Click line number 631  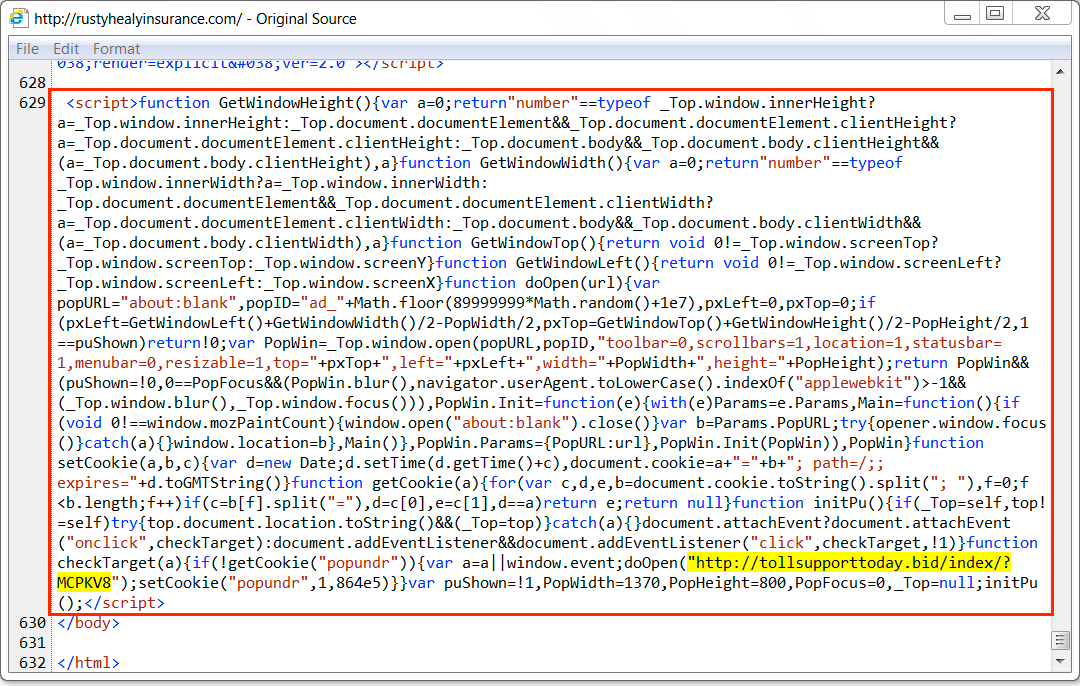[32, 643]
